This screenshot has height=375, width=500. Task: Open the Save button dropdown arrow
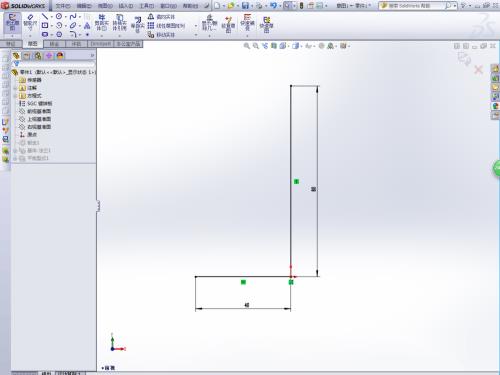(252, 6)
